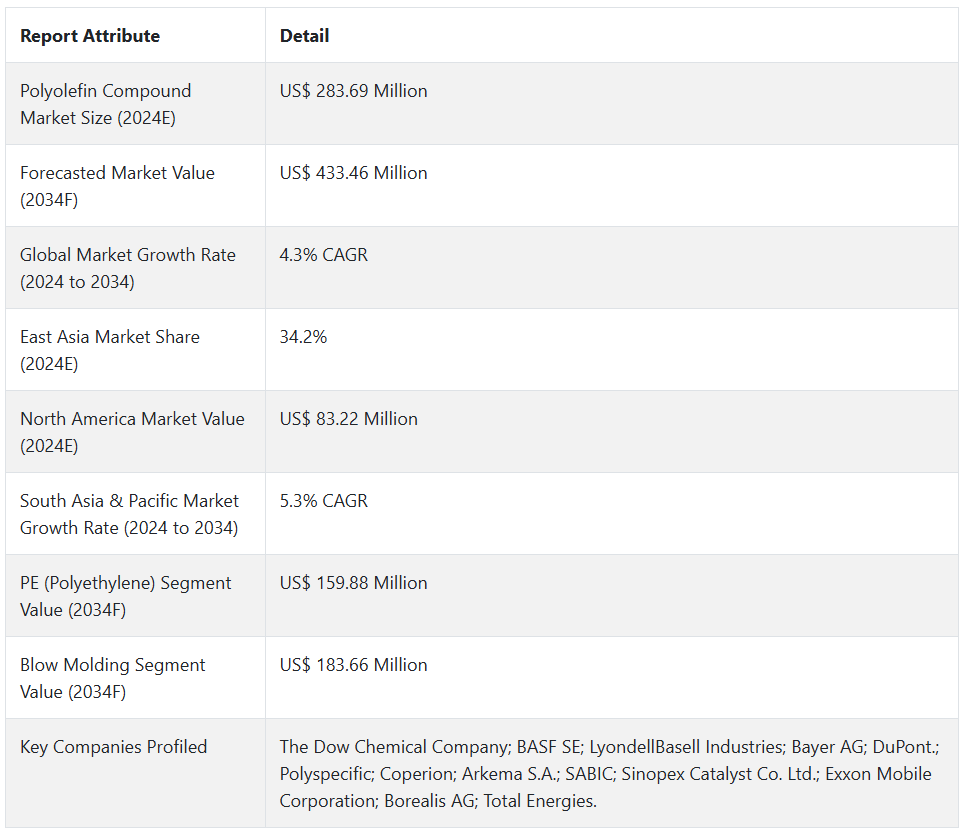The height and width of the screenshot is (838, 968).
Task: Click the US$ 433.46 Million value
Action: point(353,173)
